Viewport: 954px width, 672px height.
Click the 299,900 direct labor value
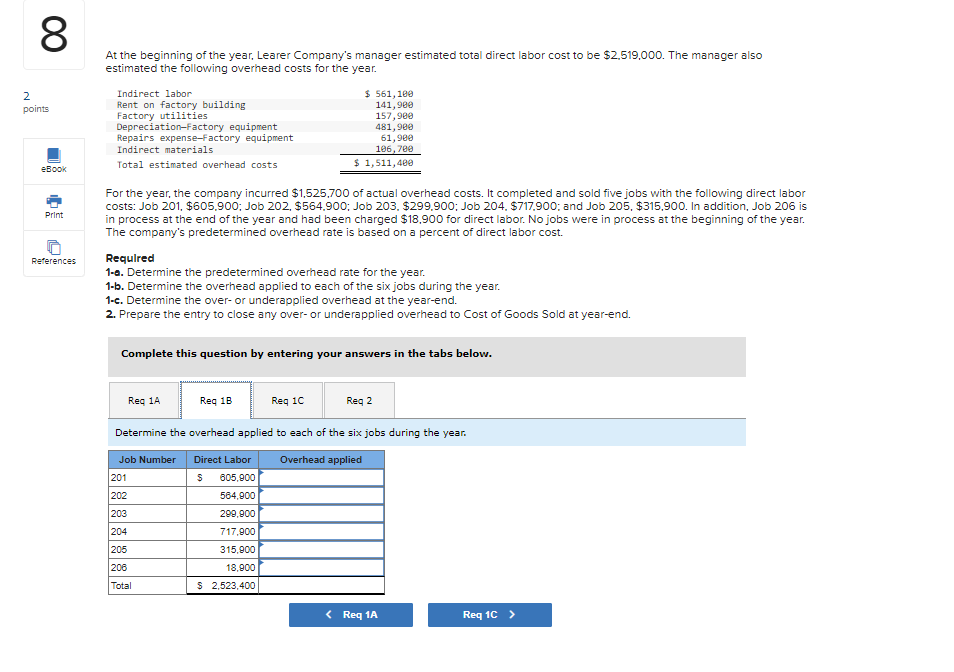pyautogui.click(x=237, y=514)
